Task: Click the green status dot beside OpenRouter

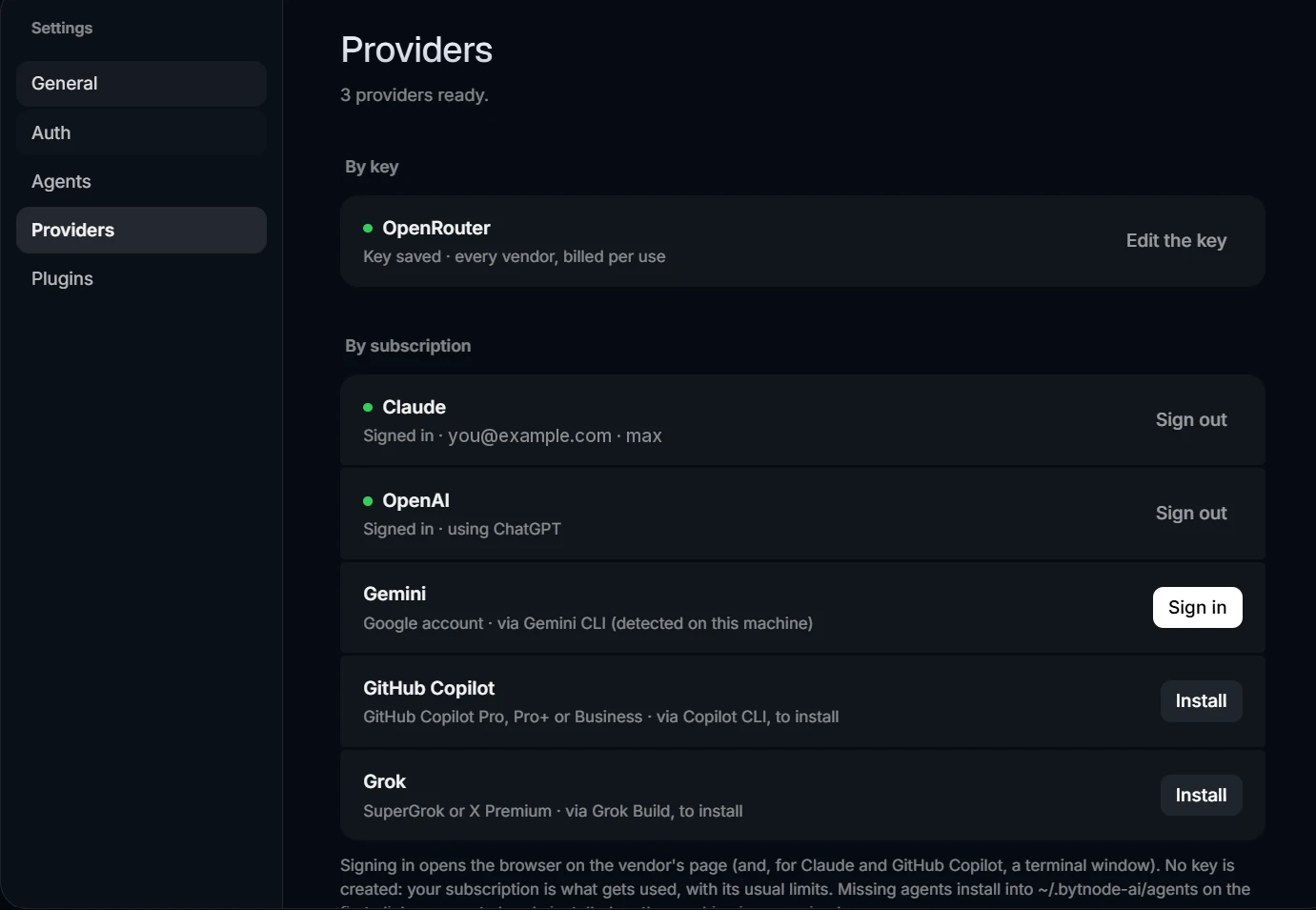Action: point(368,229)
